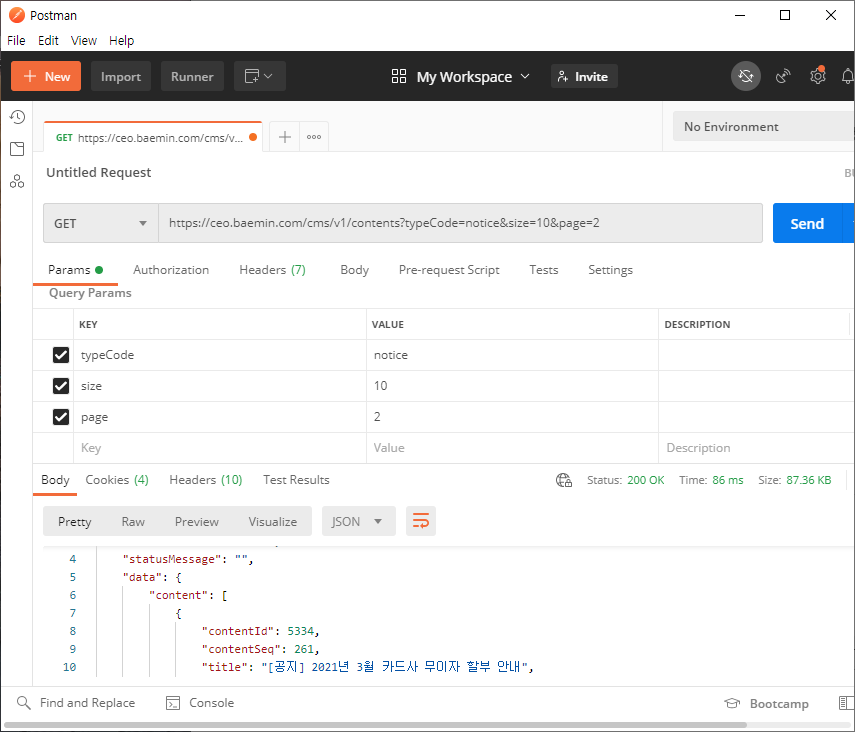Click the contentId 5334 line
The height and width of the screenshot is (732, 855).
point(260,631)
